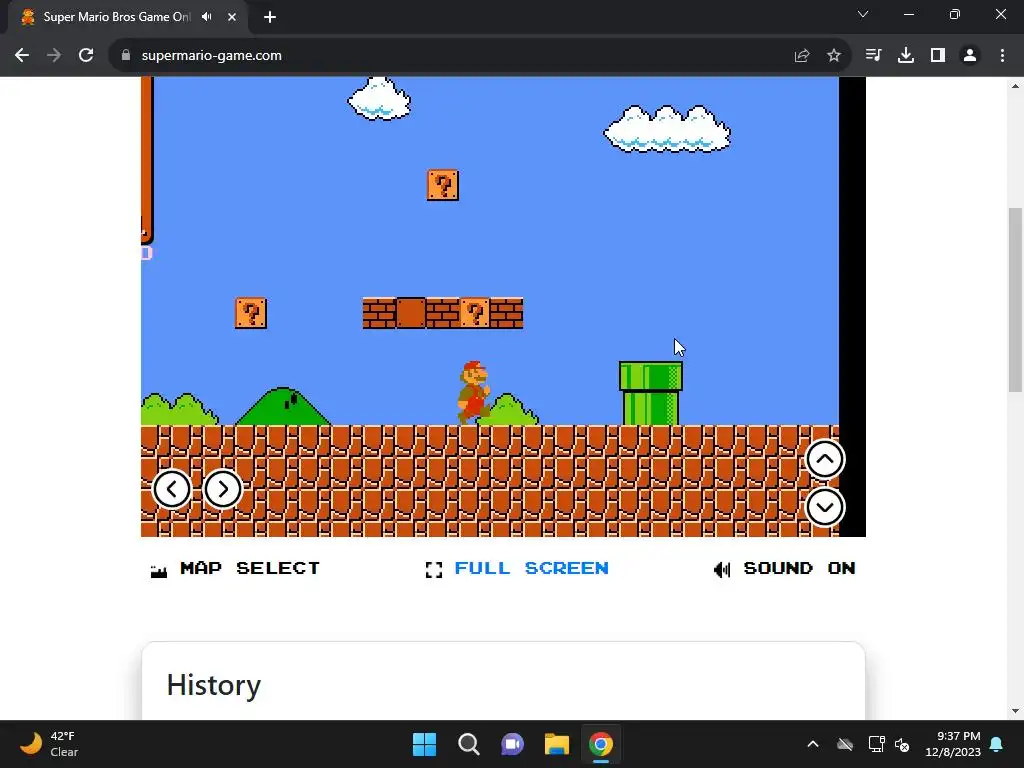
Task: Open a new browser tab
Action: [270, 17]
